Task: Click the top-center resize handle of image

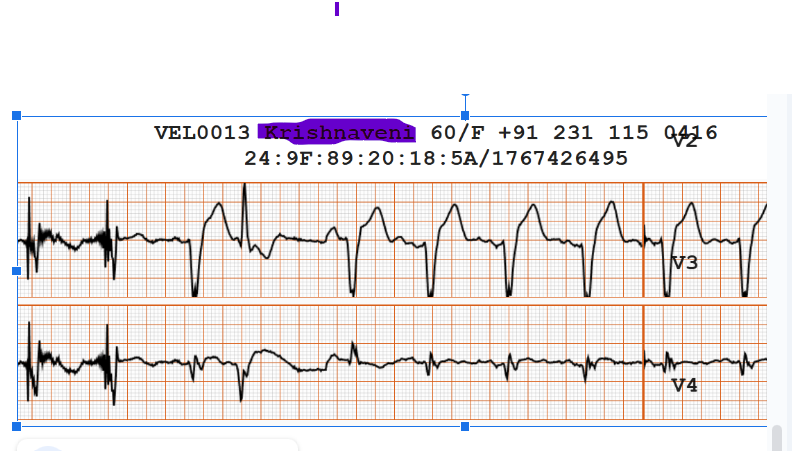Action: tap(465, 116)
